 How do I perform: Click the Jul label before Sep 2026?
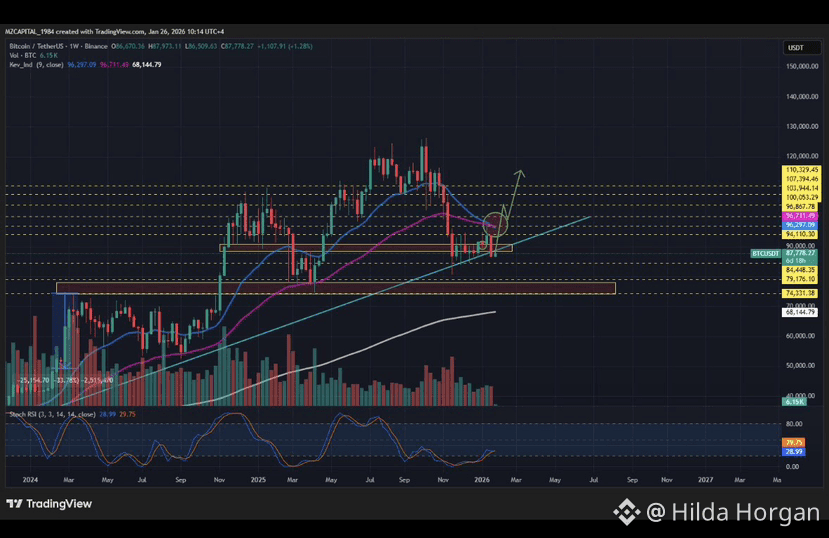click(x=594, y=480)
